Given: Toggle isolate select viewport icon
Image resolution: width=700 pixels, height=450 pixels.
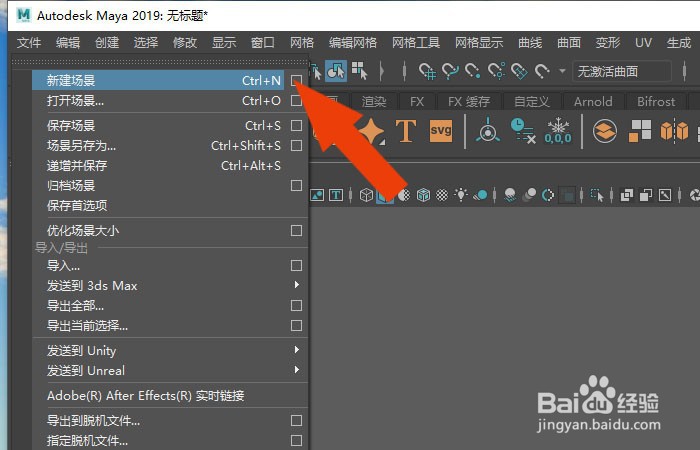Looking at the screenshot, I should (x=597, y=195).
